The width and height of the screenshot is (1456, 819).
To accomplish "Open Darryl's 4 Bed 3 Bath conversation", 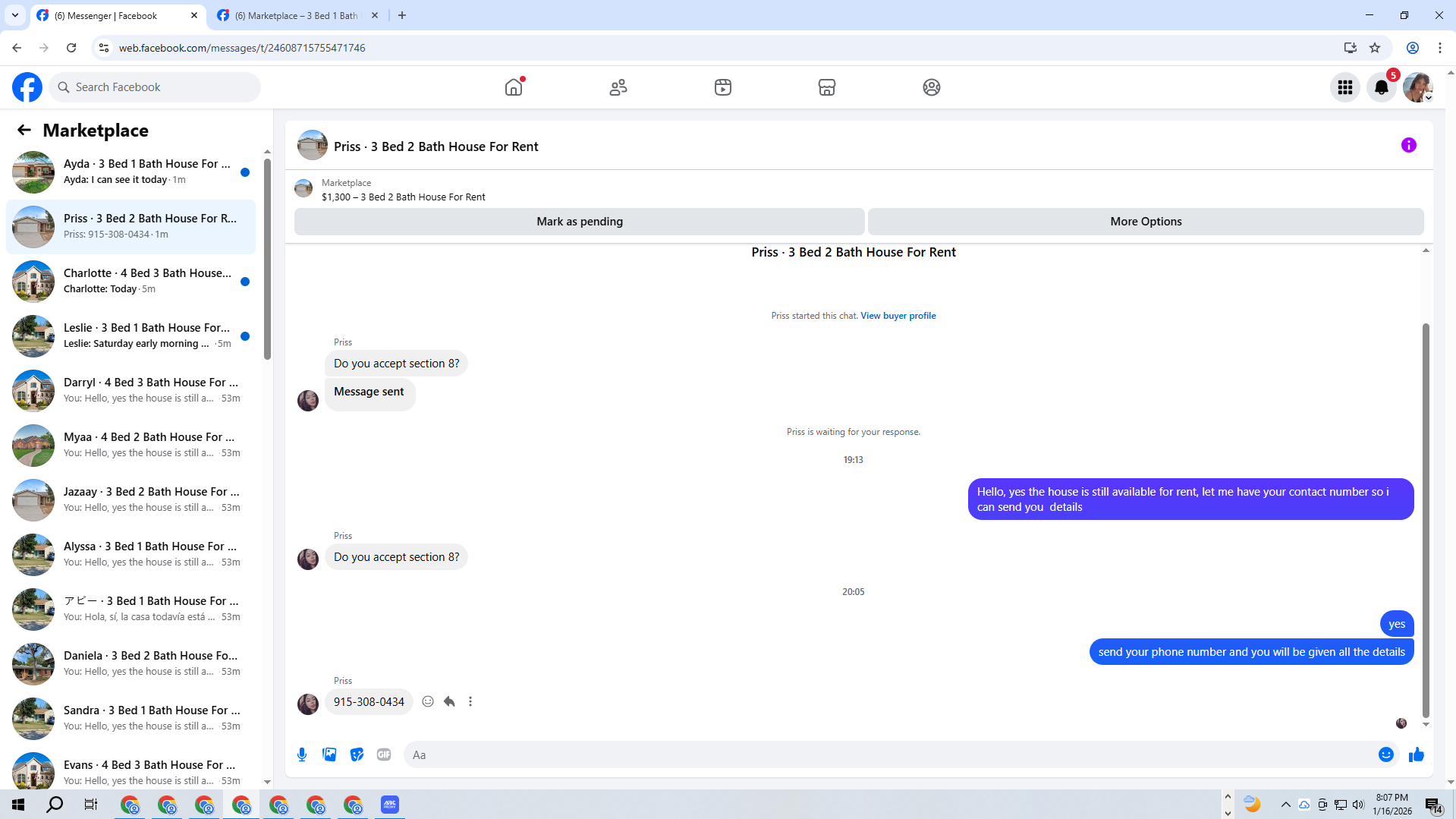I will click(x=131, y=391).
